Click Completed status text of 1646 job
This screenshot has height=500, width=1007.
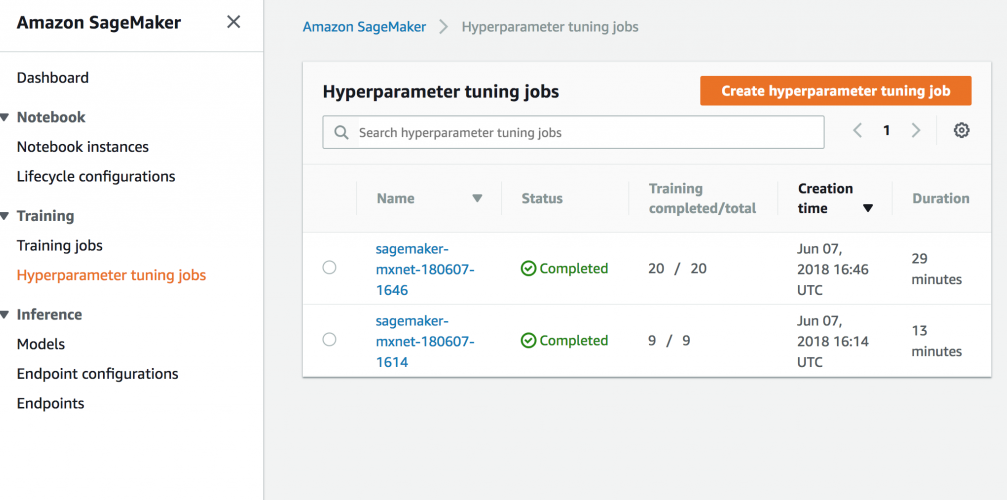click(574, 269)
